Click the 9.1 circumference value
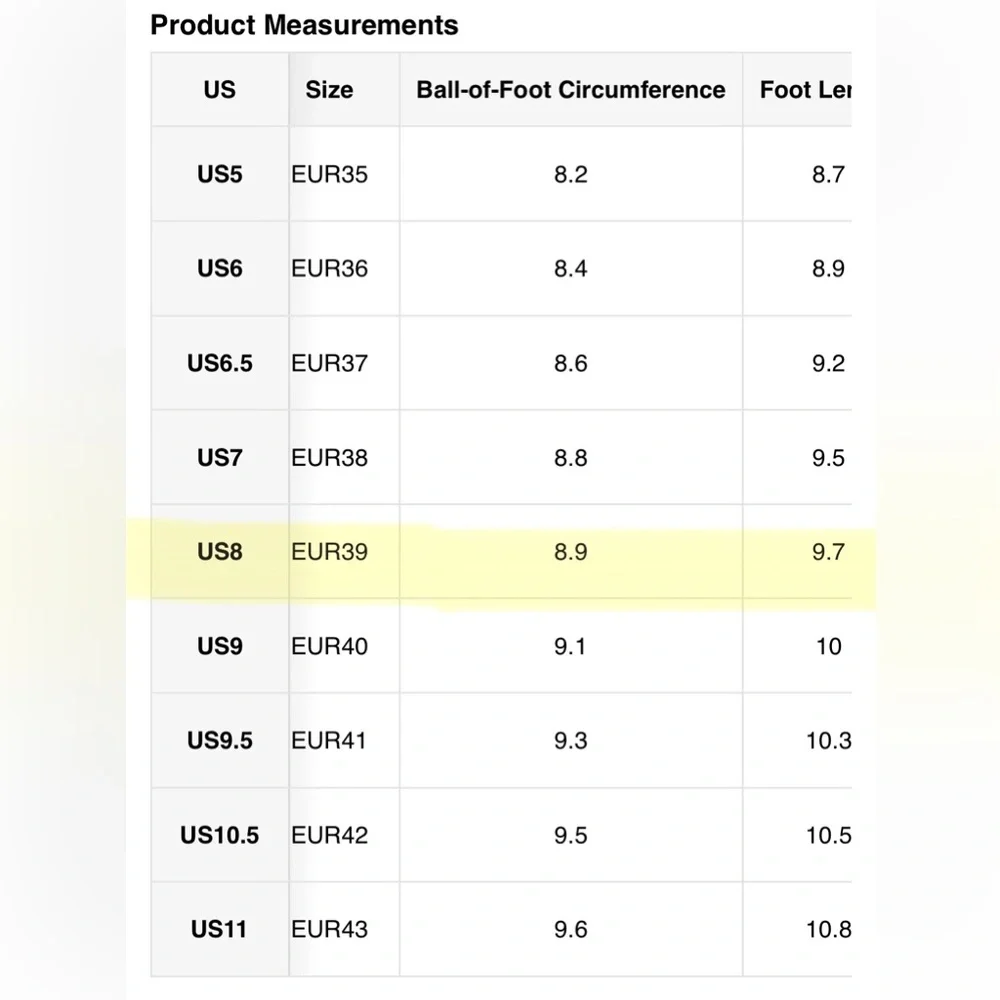The height and width of the screenshot is (1000, 1000). tap(570, 646)
